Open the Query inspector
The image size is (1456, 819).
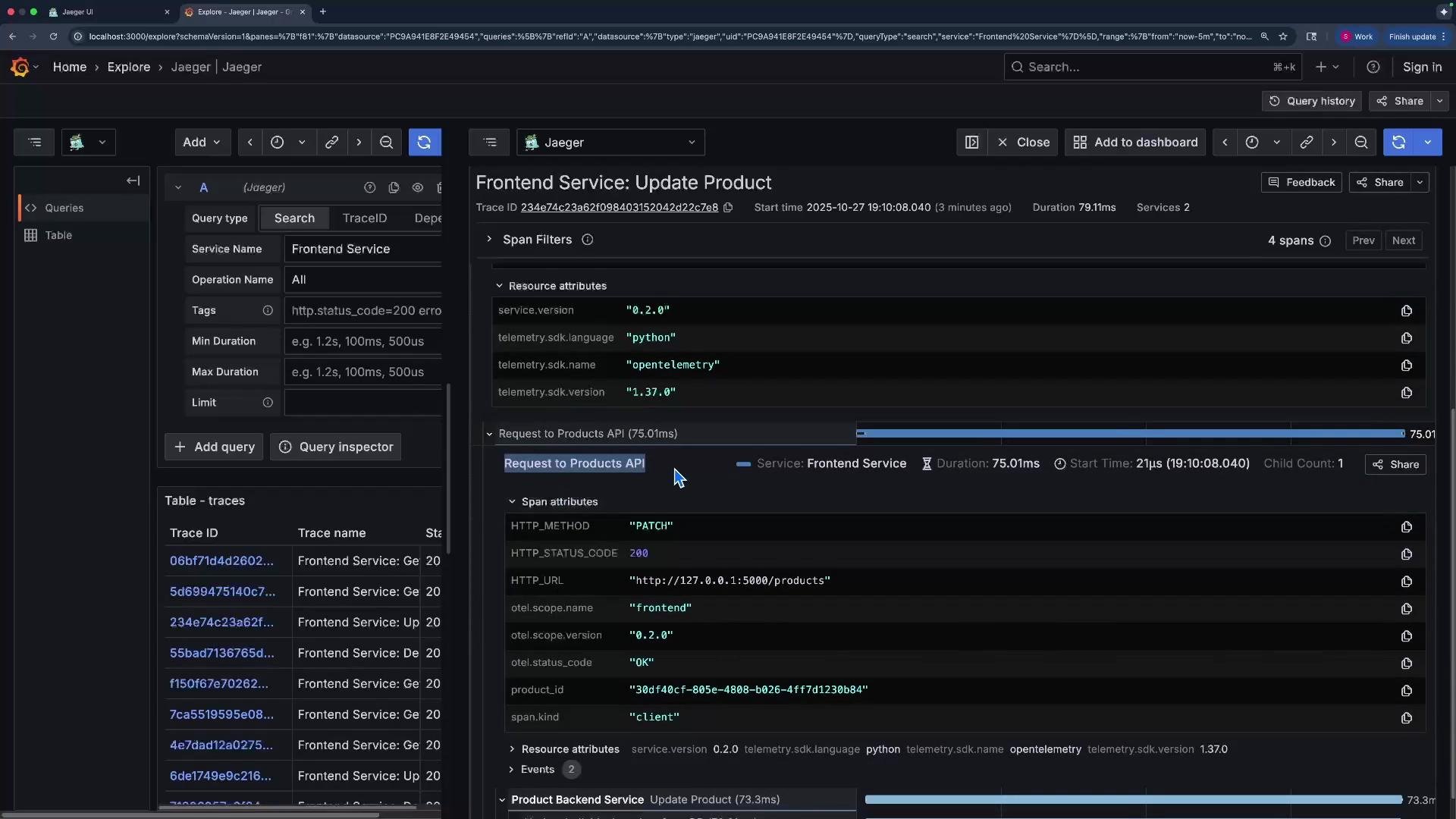pyautogui.click(x=336, y=447)
